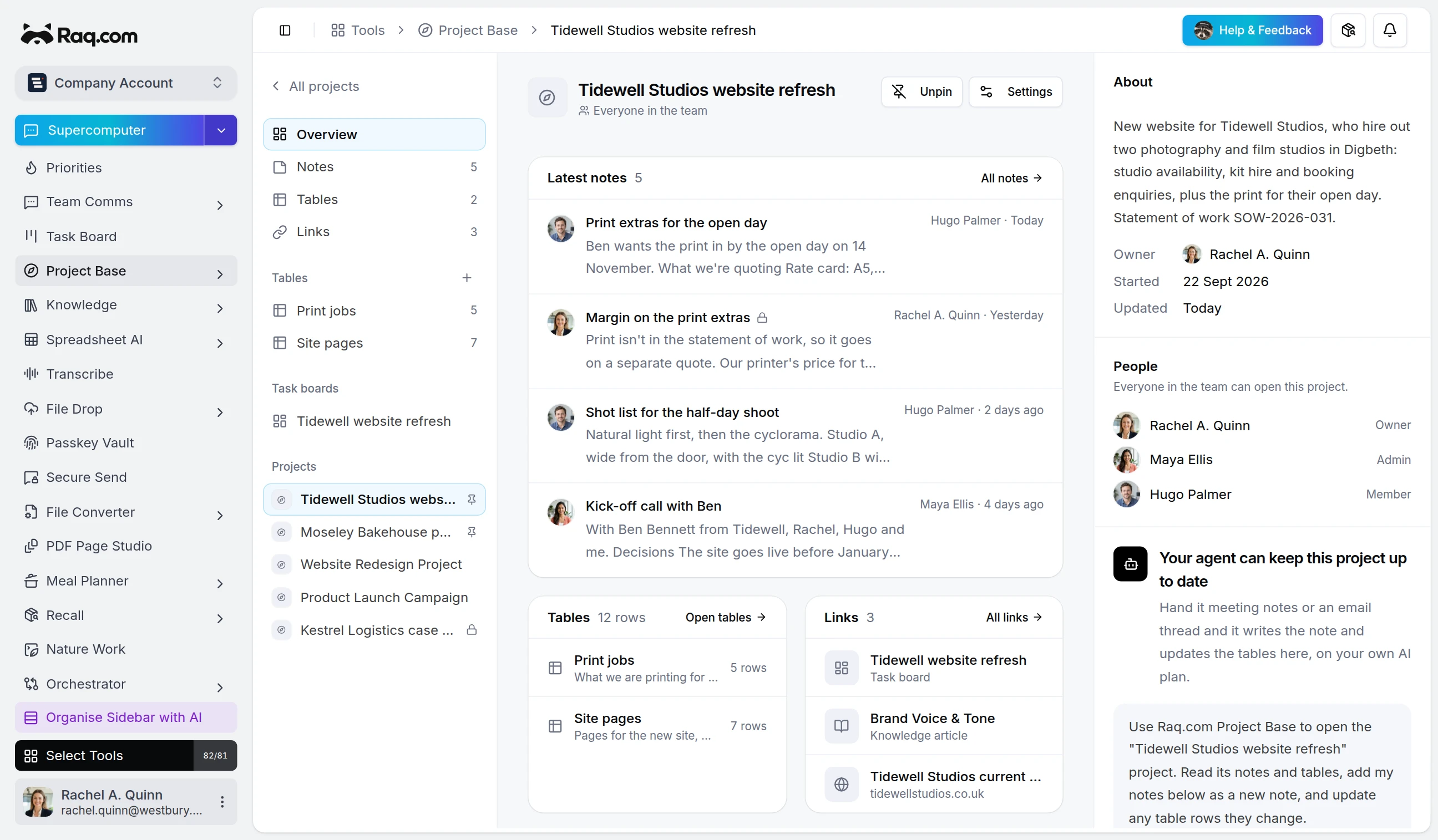The image size is (1438, 840).
Task: Open the Company Account switcher
Action: 125,83
